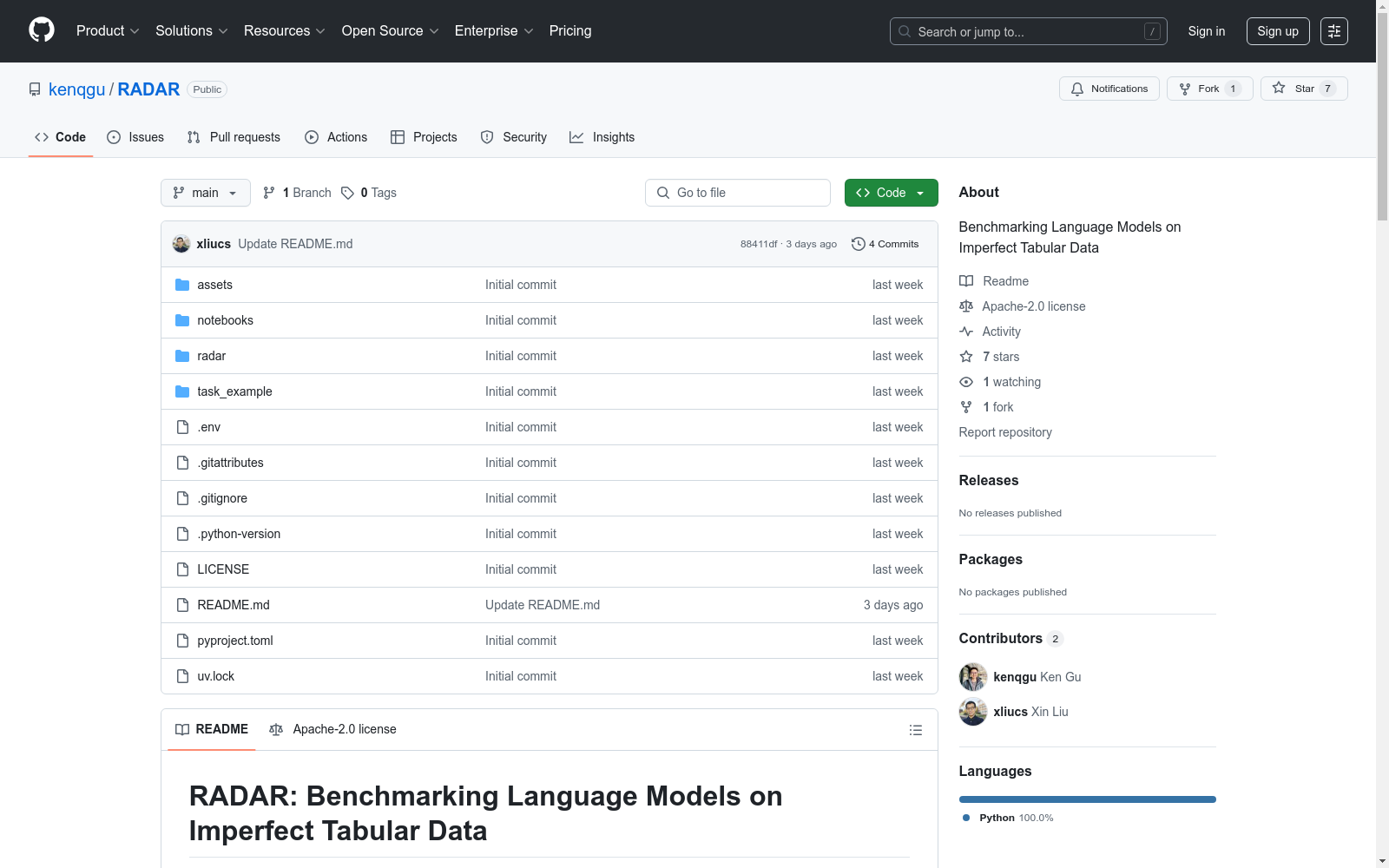This screenshot has width=1389, height=868.
Task: Open the Releases section heading
Action: click(989, 480)
